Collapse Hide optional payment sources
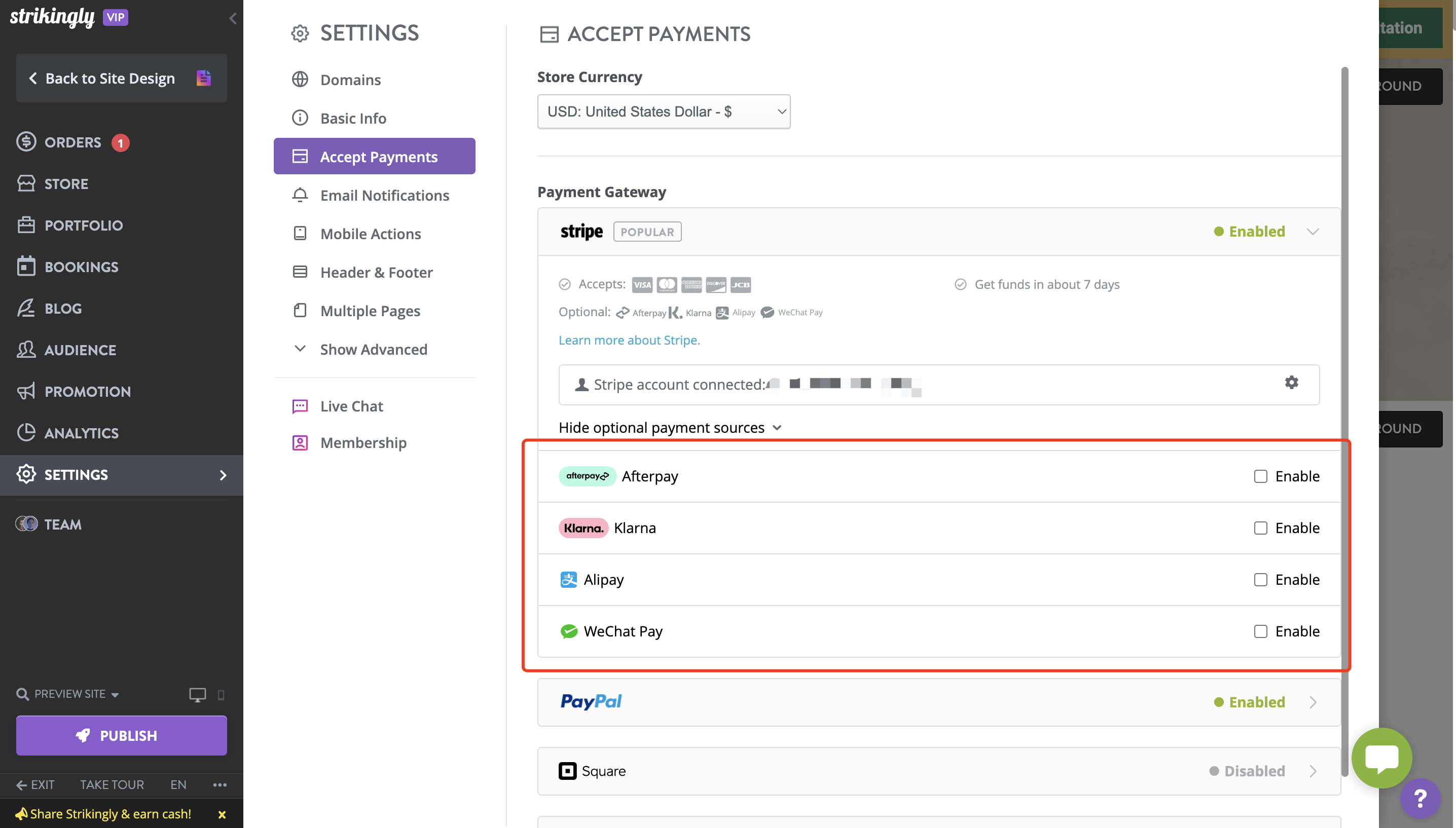Image resolution: width=1456 pixels, height=828 pixels. point(670,427)
